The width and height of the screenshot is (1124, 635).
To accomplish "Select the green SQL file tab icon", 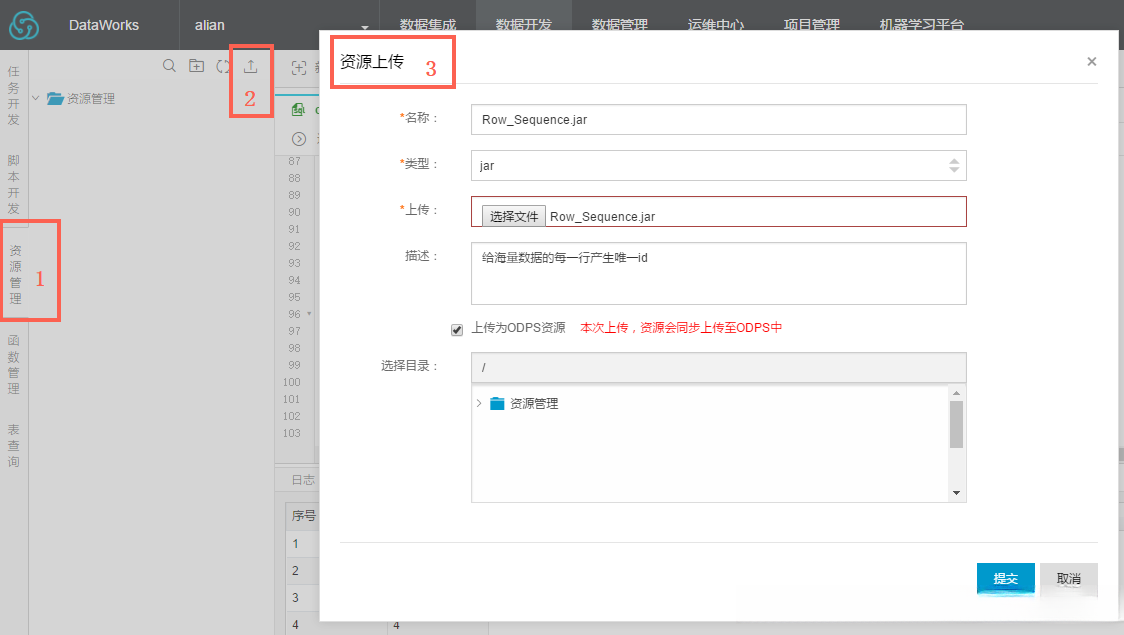I will pyautogui.click(x=298, y=110).
